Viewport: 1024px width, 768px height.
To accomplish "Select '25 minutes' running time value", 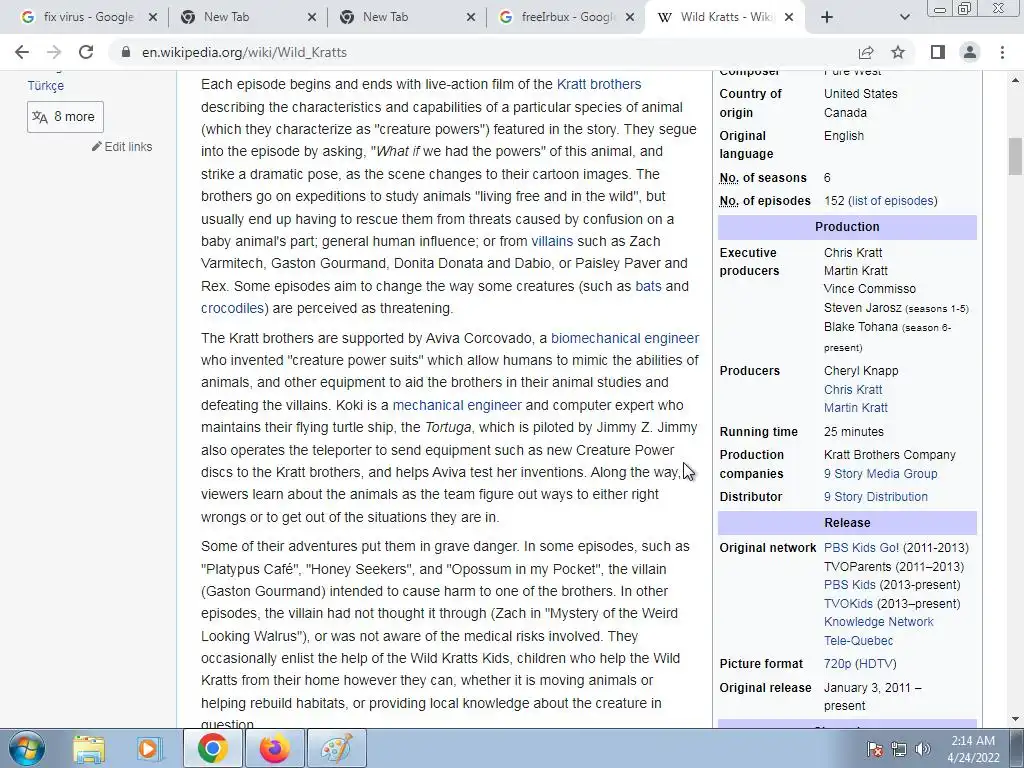I will (854, 432).
